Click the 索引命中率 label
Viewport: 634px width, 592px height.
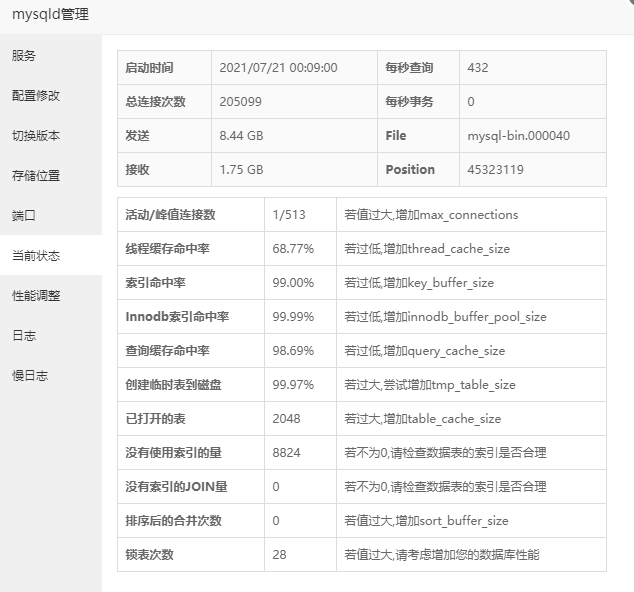click(x=155, y=283)
